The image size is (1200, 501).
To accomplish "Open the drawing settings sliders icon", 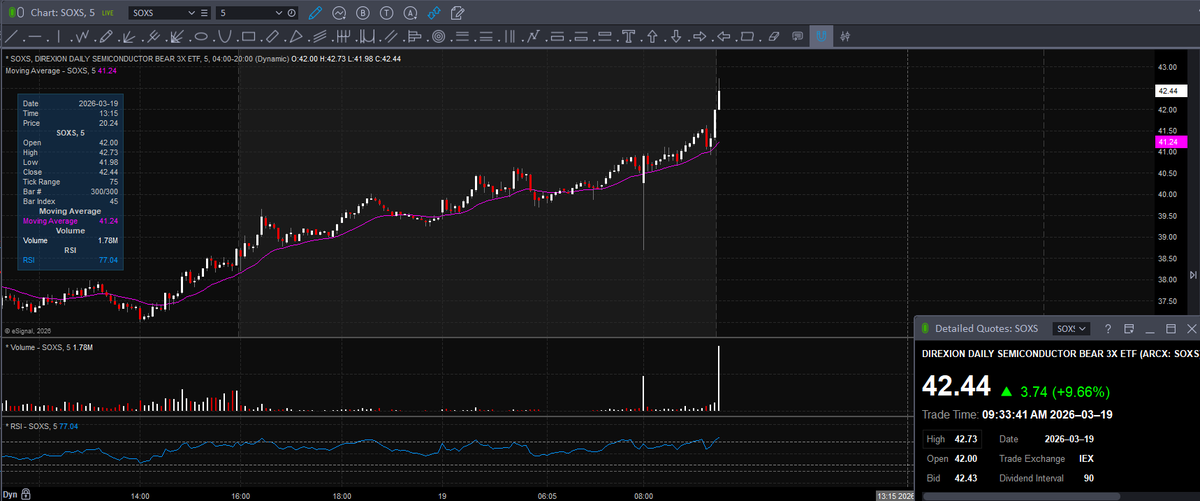I will pyautogui.click(x=845, y=37).
